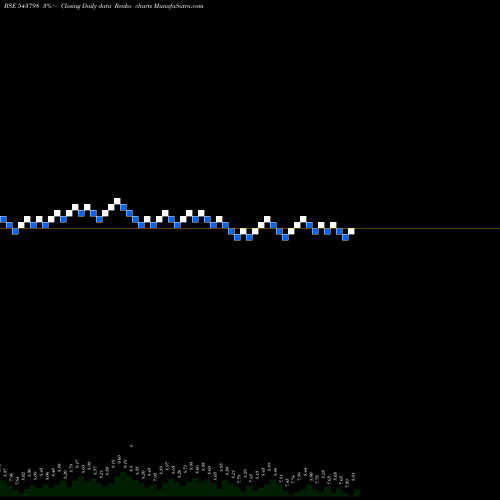
Task: Click the 'Closing Daily data' title text
Action: click(x=86, y=6)
